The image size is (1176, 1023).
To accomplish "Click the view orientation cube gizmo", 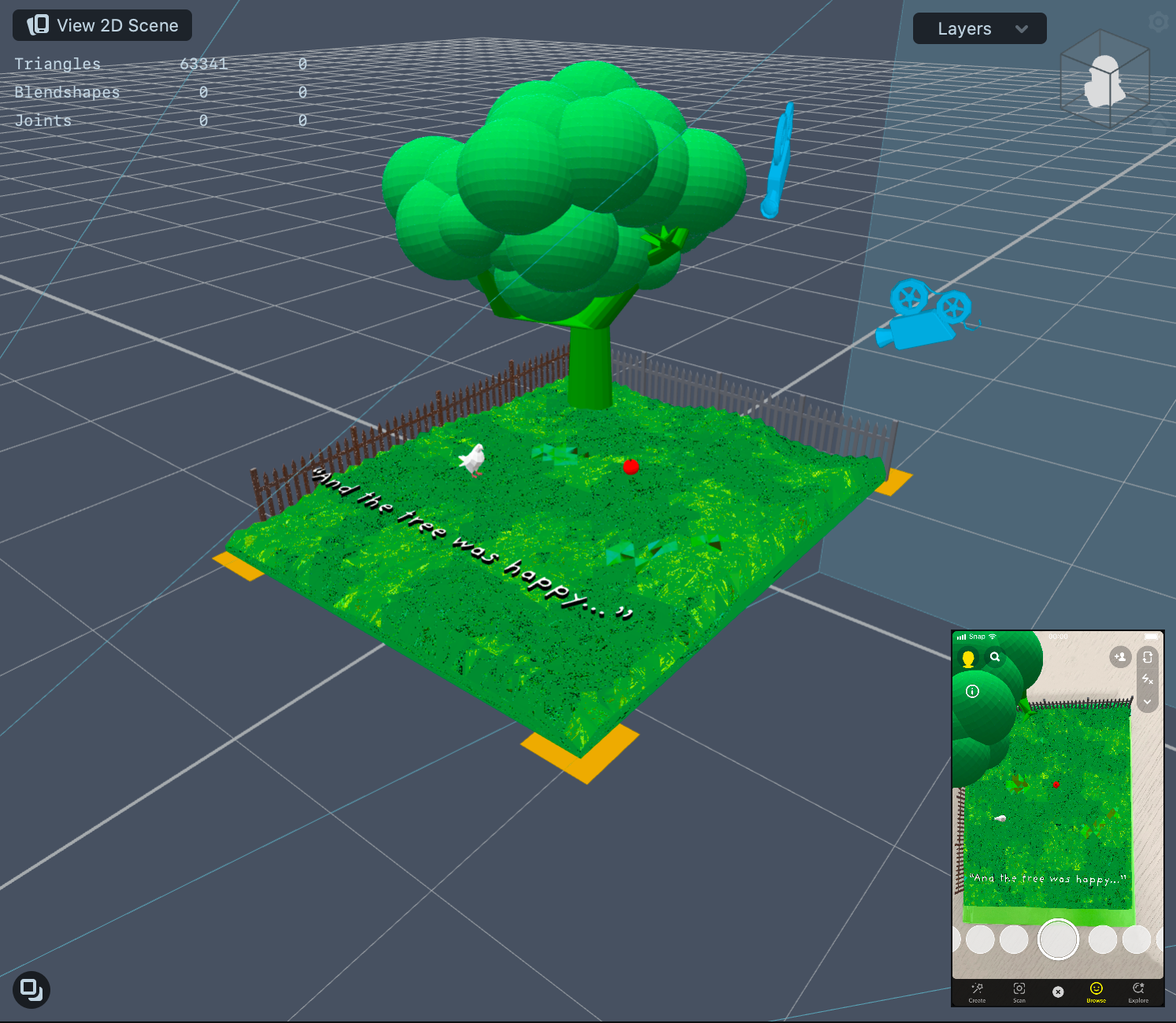I will pyautogui.click(x=1105, y=79).
